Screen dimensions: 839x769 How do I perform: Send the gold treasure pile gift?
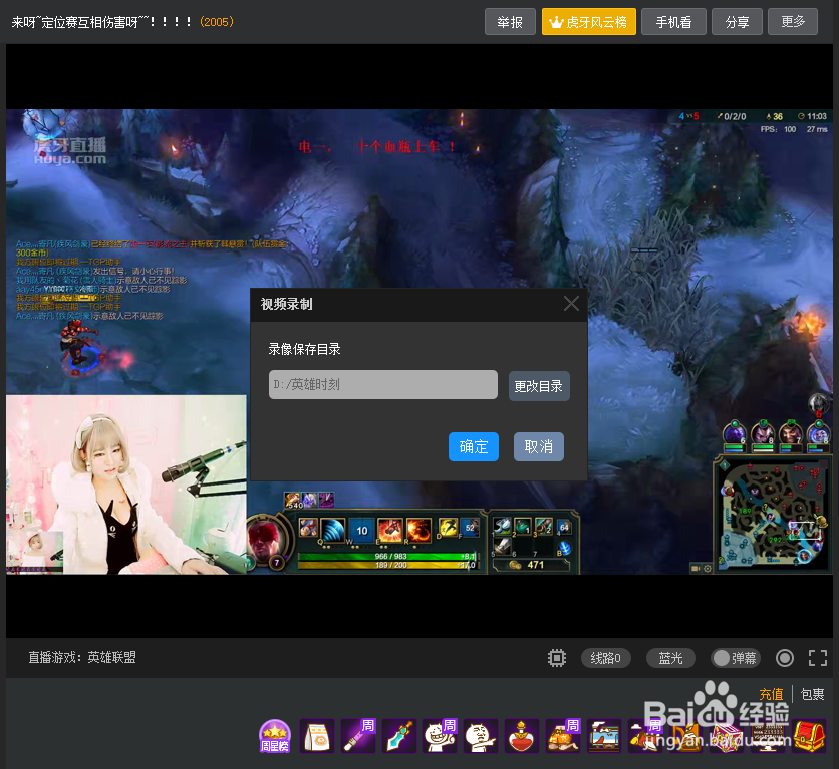pyautogui.click(x=563, y=736)
